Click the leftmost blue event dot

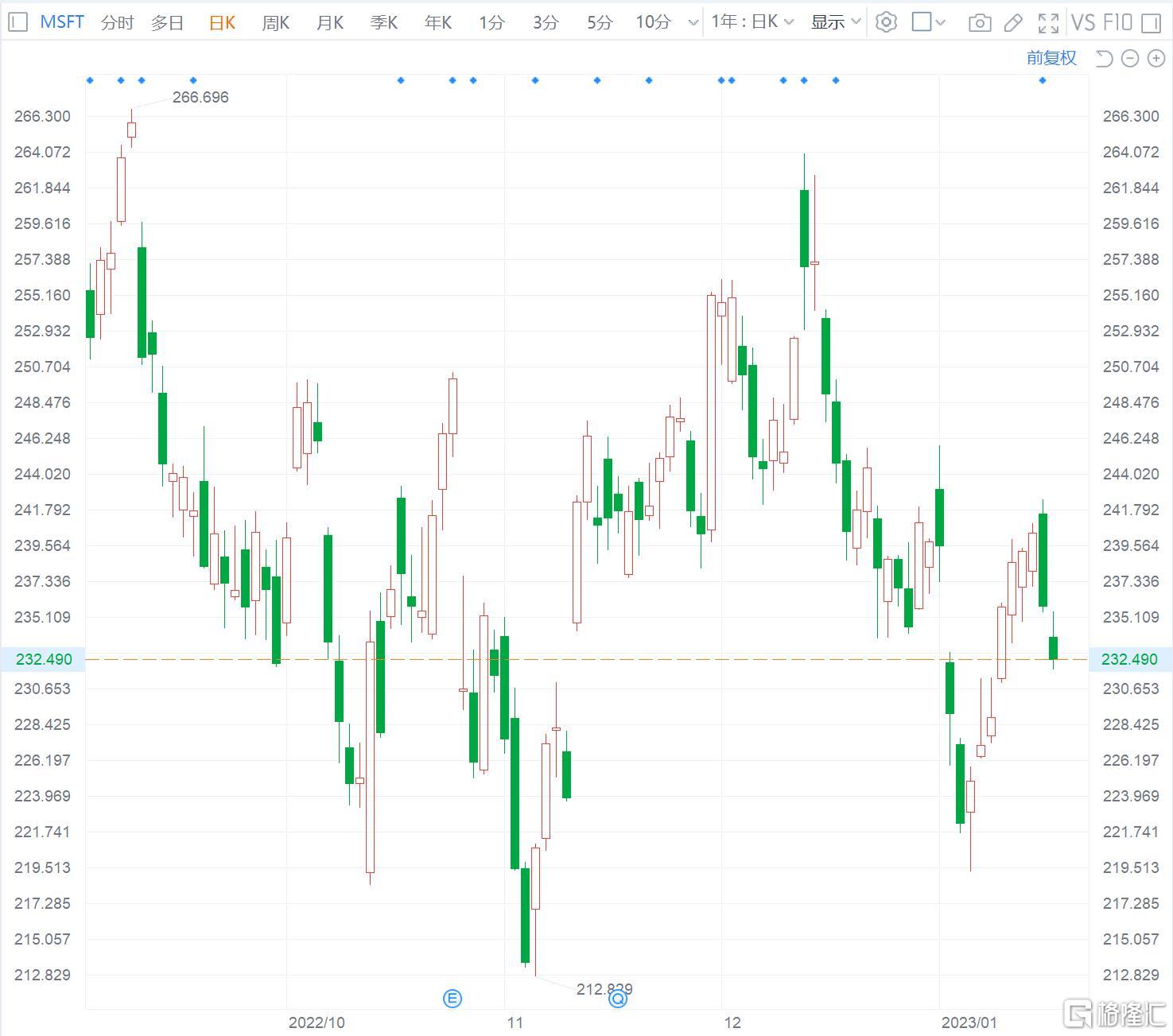(90, 80)
